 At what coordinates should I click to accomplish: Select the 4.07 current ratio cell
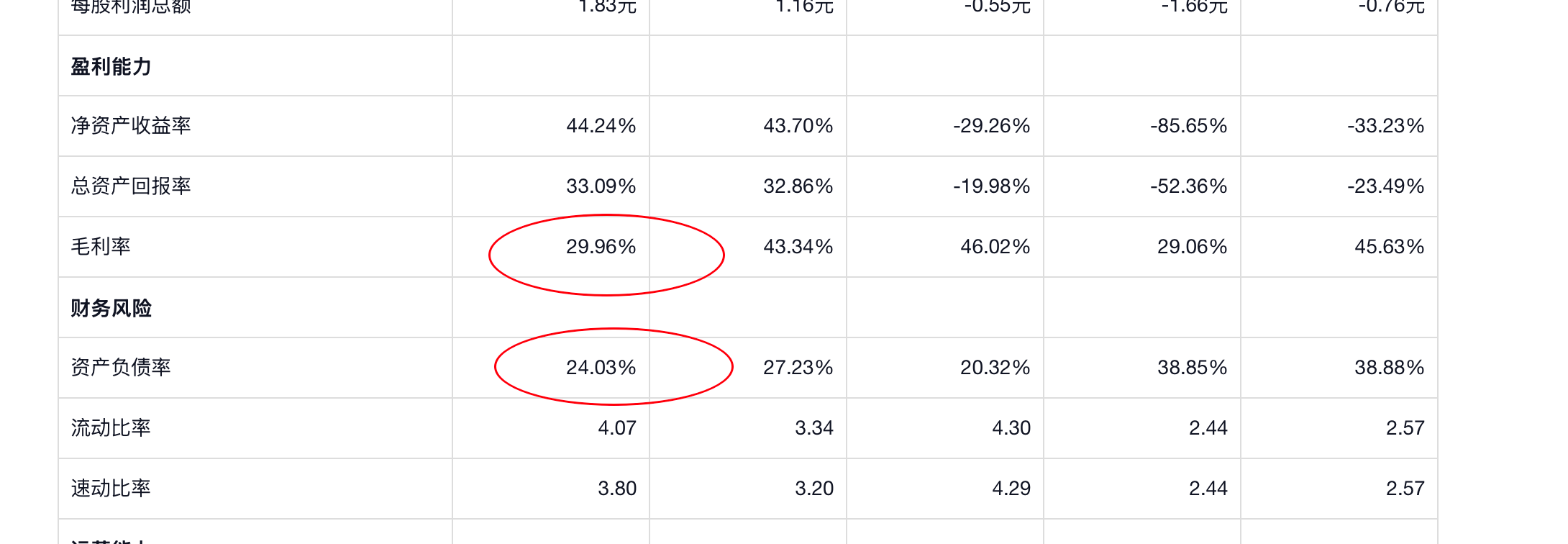(x=617, y=428)
